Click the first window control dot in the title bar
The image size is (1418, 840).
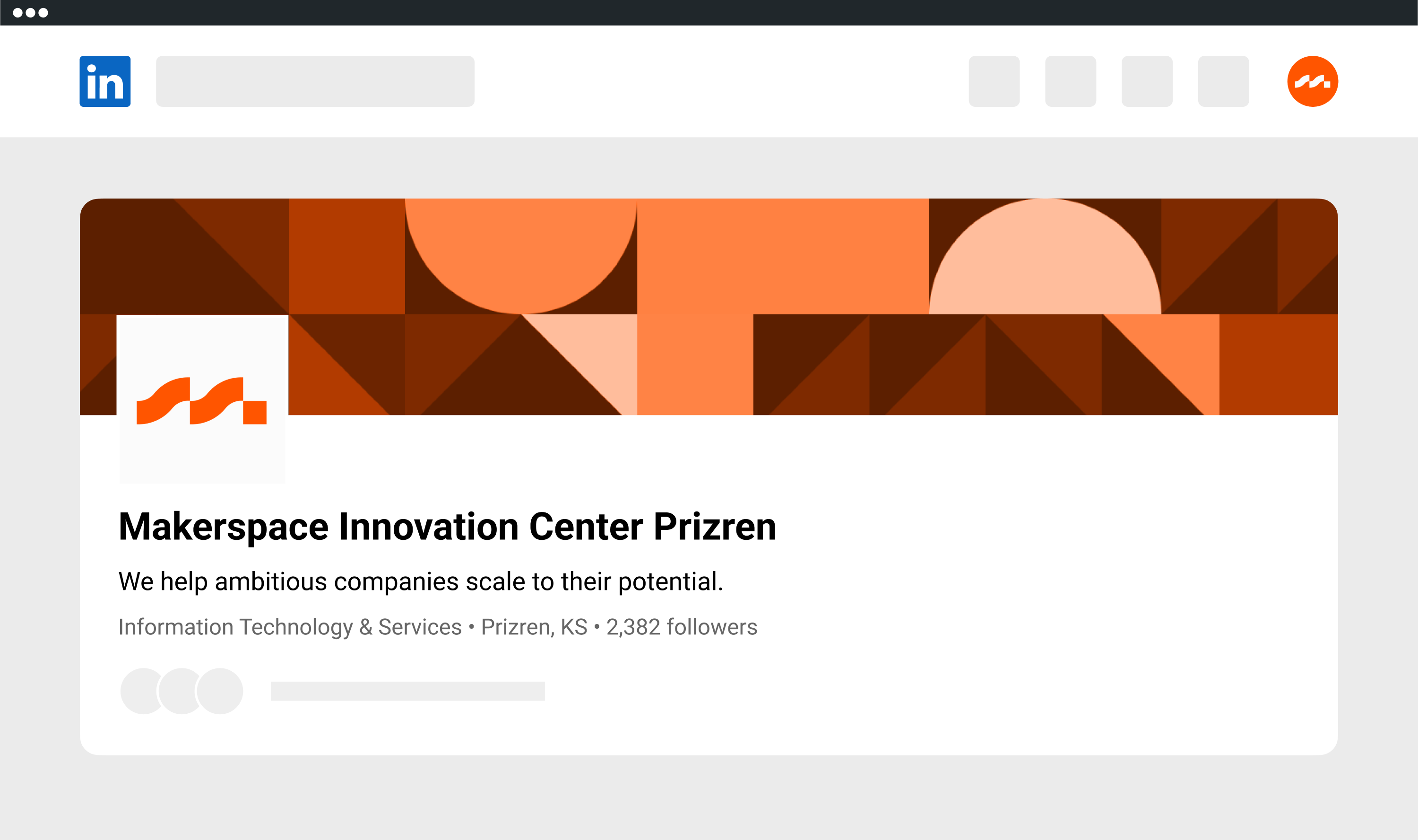click(17, 12)
